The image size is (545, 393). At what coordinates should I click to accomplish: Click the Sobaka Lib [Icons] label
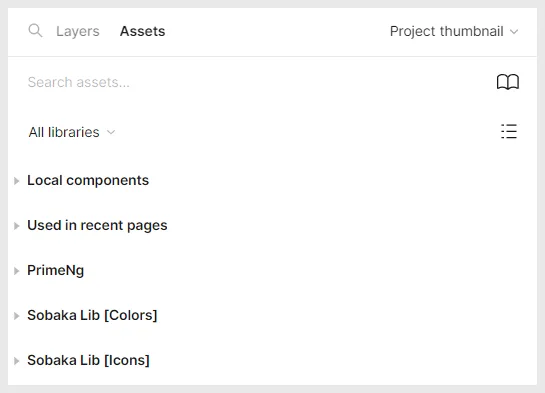(88, 360)
